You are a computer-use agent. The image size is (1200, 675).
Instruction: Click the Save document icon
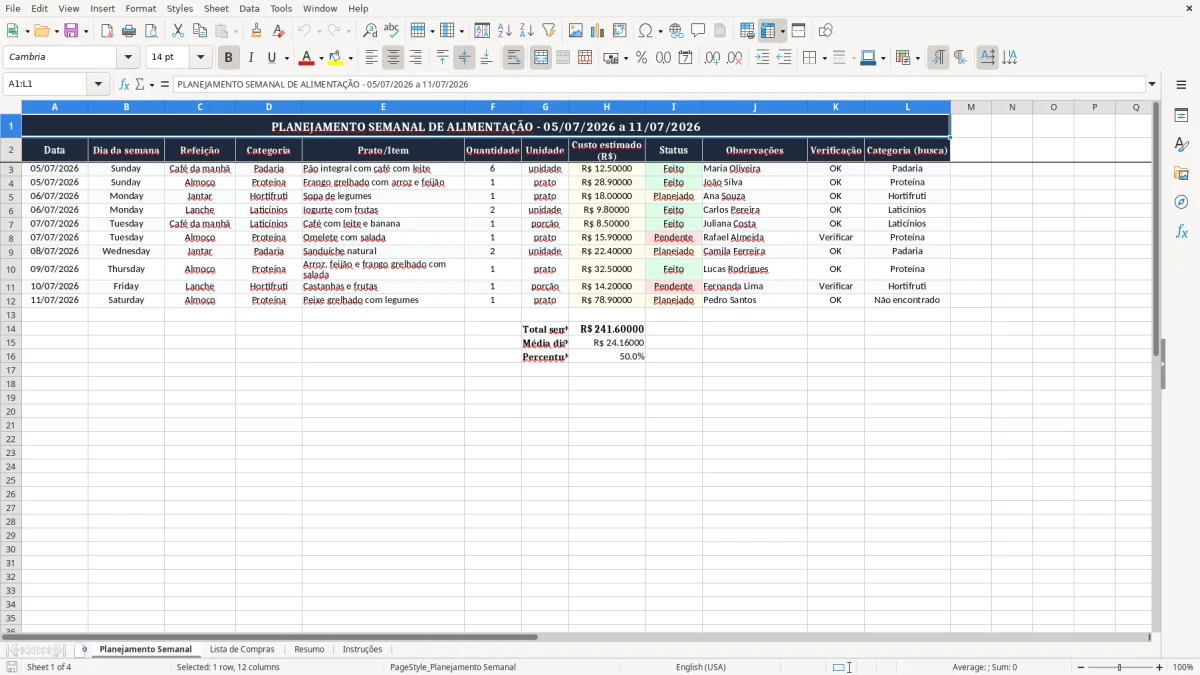(x=71, y=31)
